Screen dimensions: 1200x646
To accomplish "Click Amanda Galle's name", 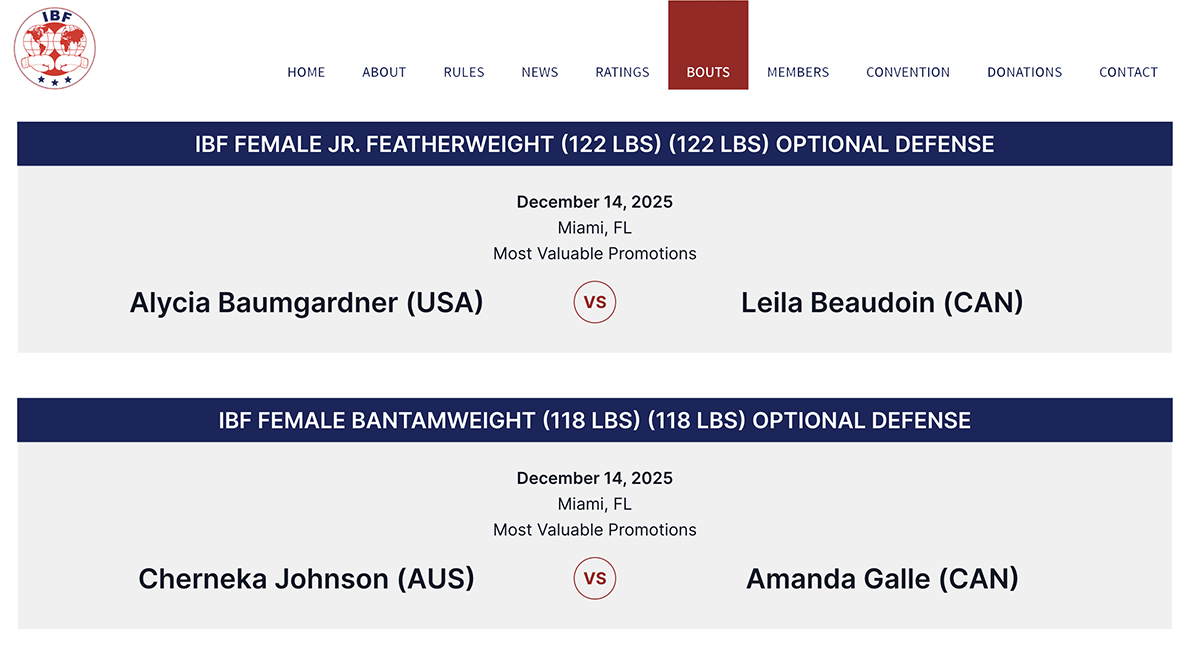I will 884,578.
